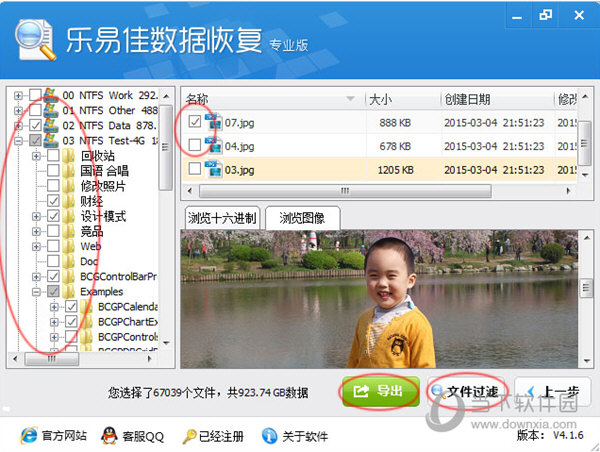Click the 修改照片 folder icon
The image size is (600, 452).
point(69,186)
